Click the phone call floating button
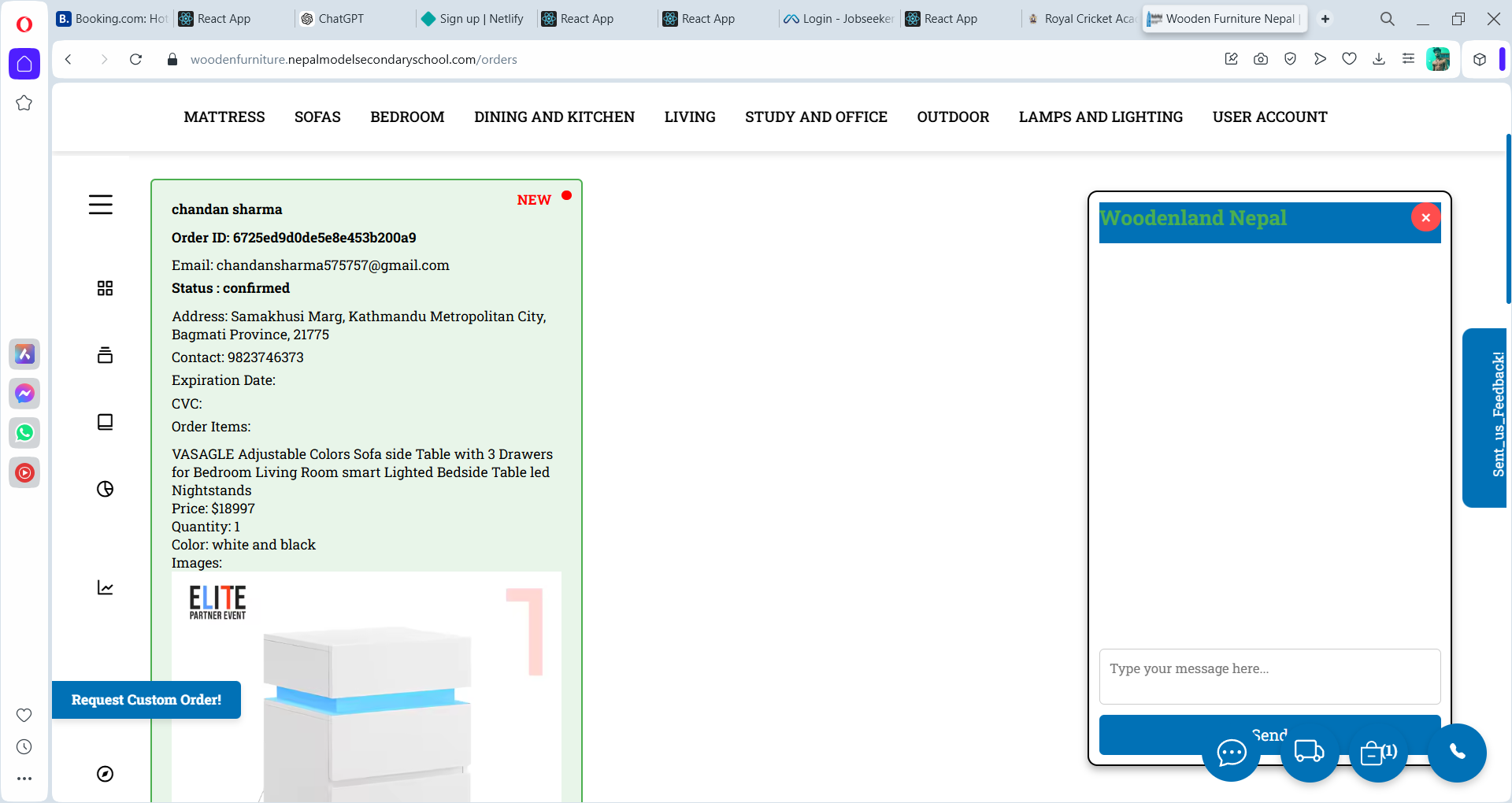 click(1457, 752)
